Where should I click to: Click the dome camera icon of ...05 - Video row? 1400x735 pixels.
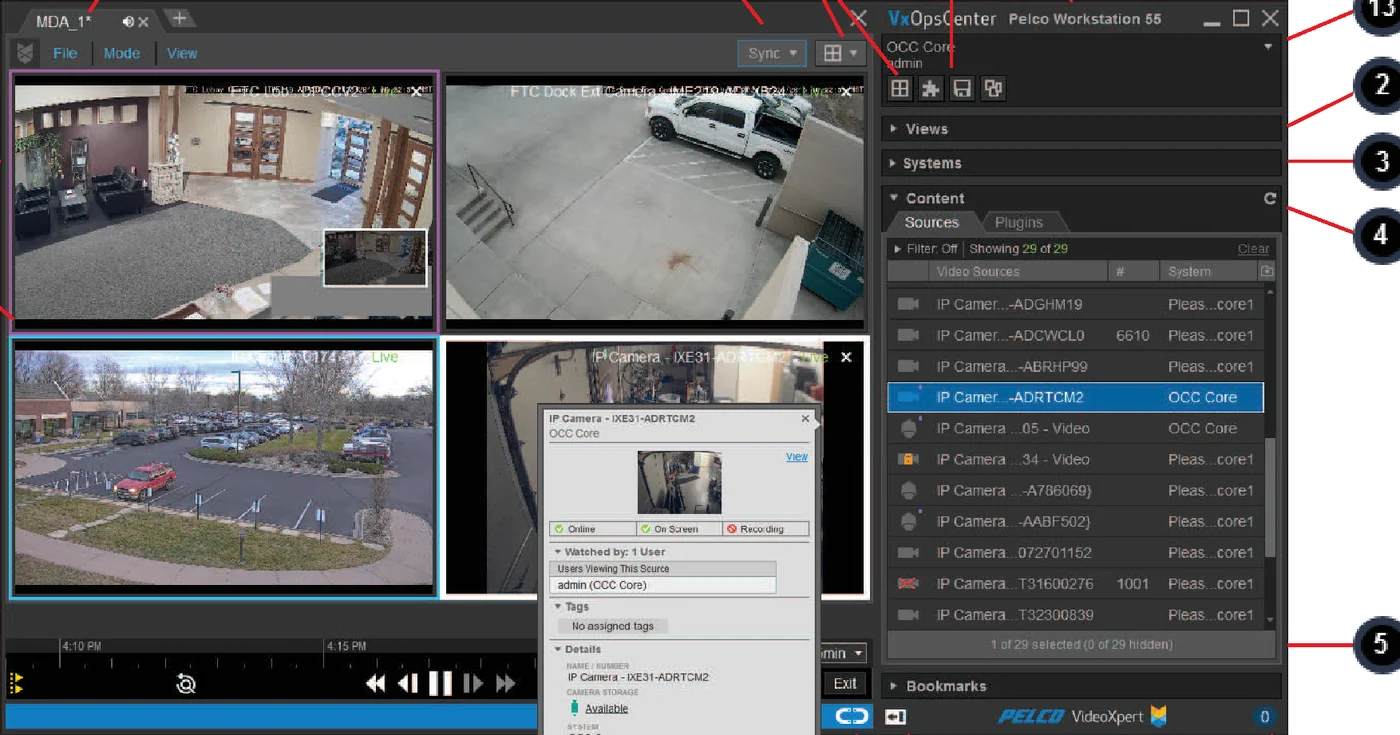(x=908, y=428)
